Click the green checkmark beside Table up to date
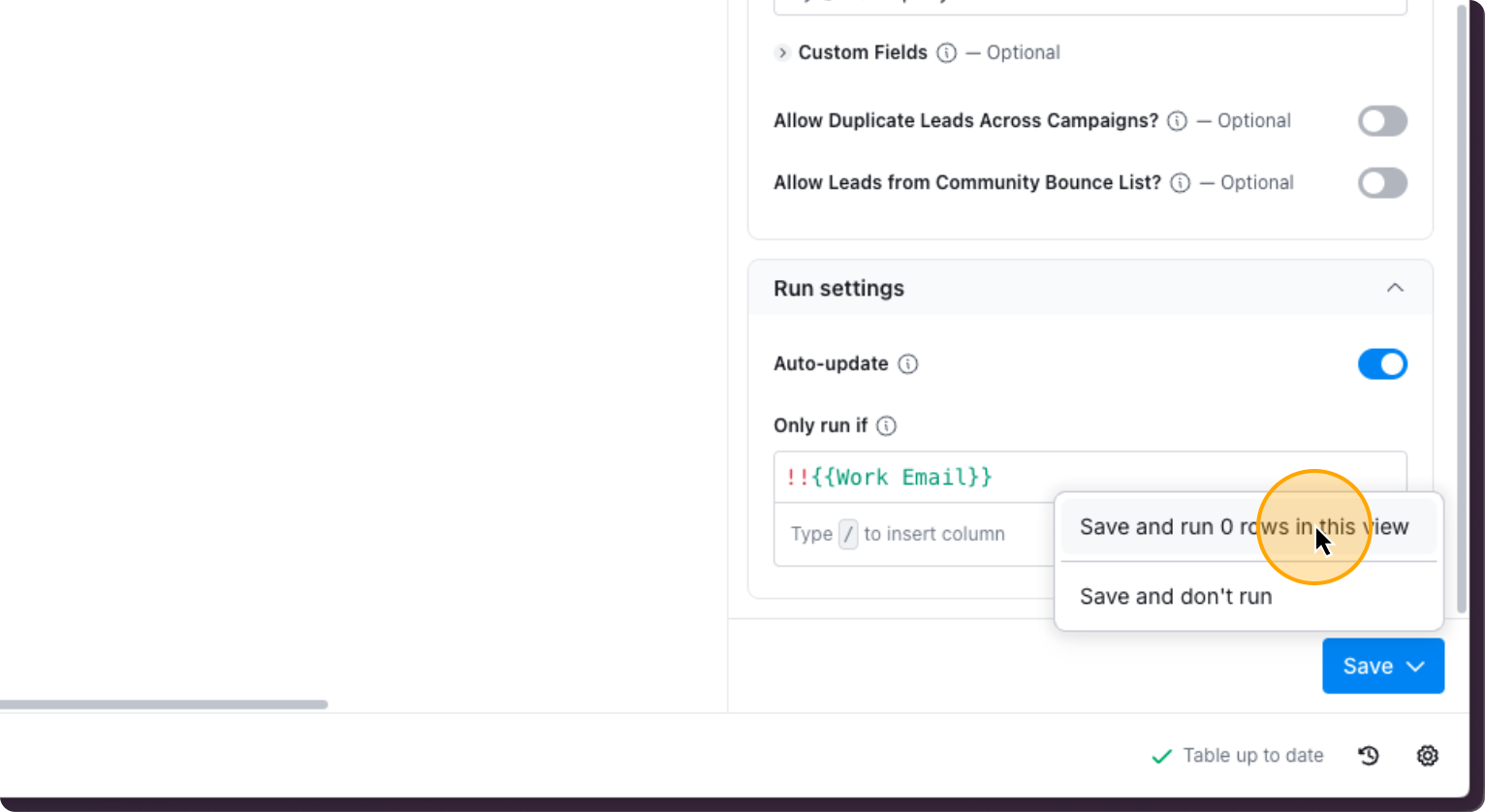The image size is (1485, 812). point(1161,755)
